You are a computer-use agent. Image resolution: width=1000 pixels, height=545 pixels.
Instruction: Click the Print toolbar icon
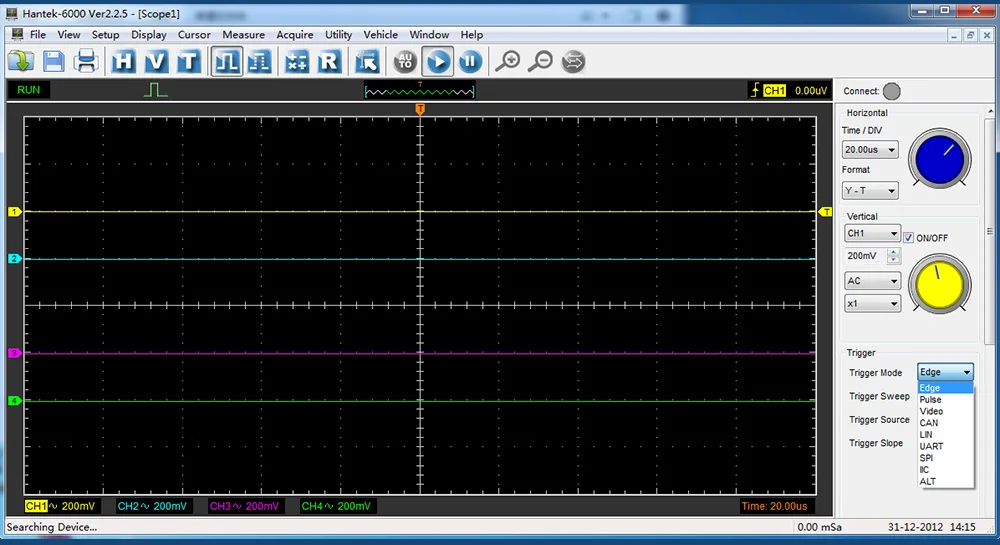(x=86, y=62)
